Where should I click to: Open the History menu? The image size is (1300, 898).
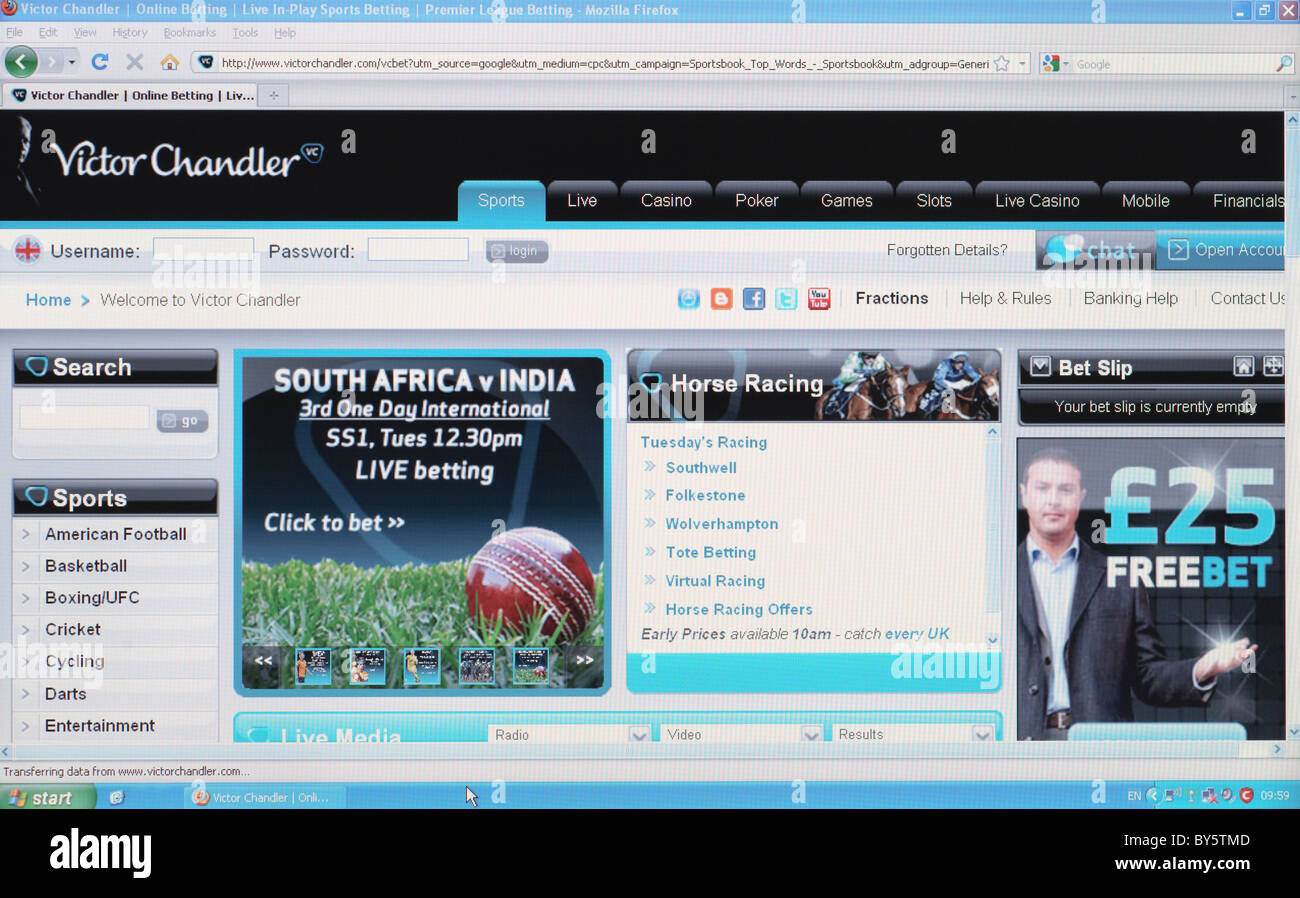(x=129, y=33)
